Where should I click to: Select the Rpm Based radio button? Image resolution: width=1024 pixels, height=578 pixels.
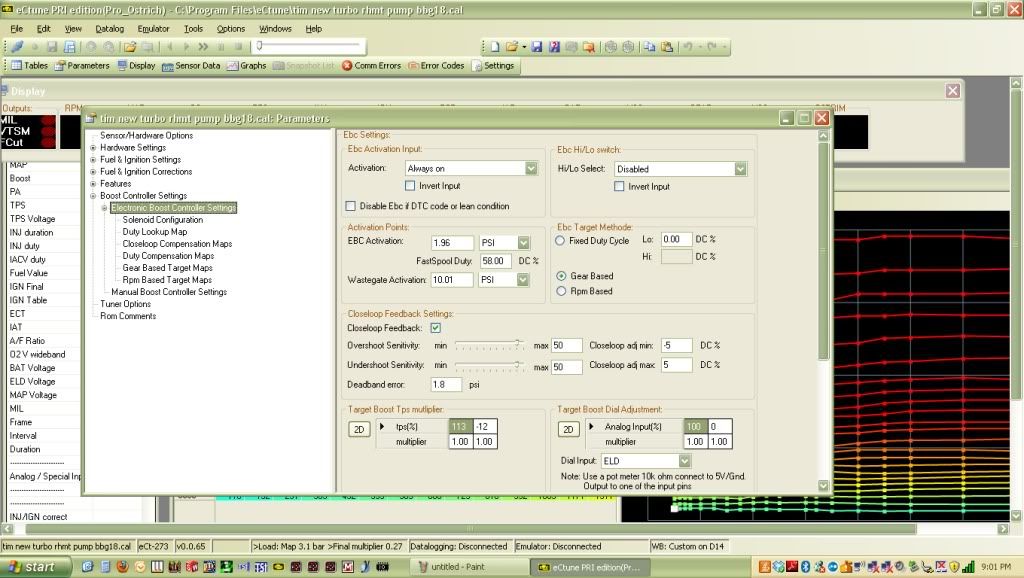click(x=561, y=291)
